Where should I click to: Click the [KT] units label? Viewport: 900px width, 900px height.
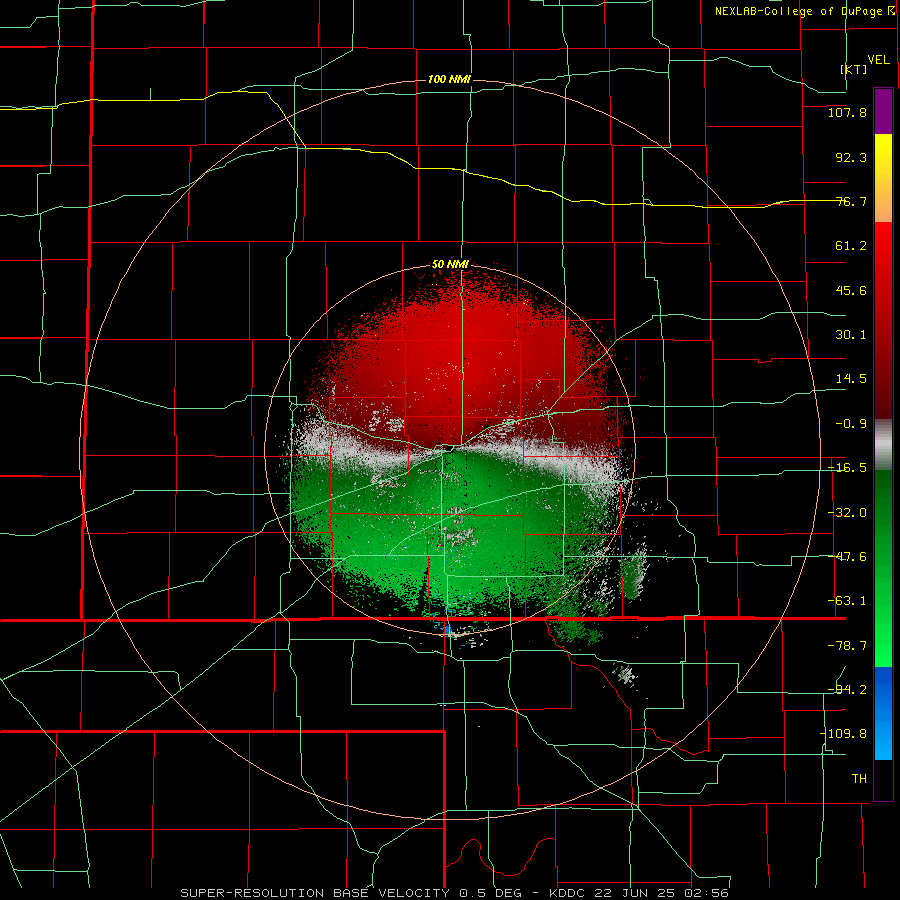[854, 69]
